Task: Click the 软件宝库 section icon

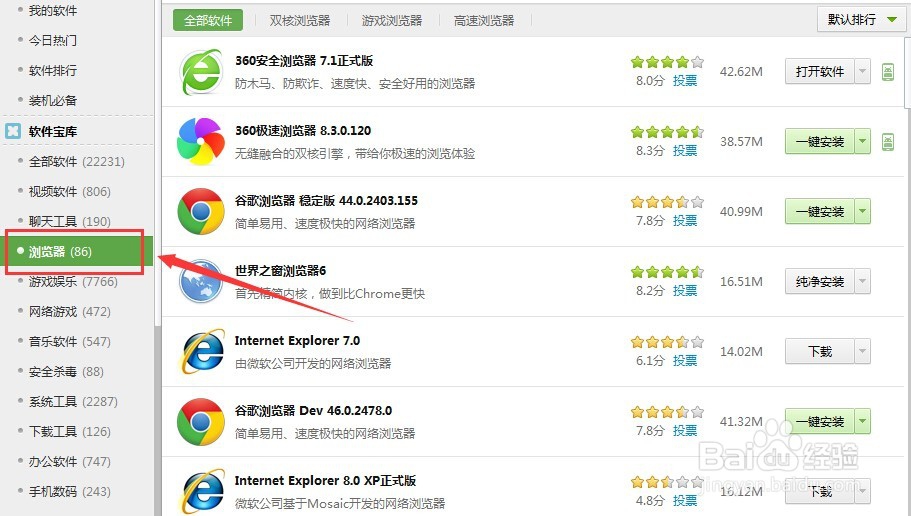Action: [13, 131]
